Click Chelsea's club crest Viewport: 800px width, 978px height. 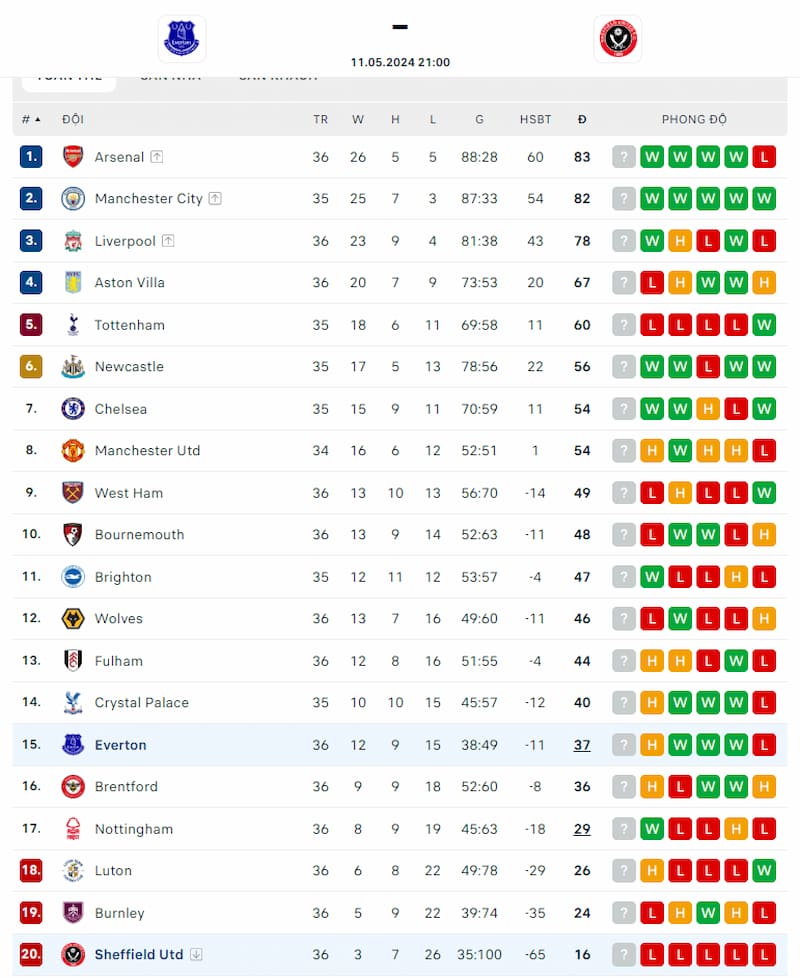72,409
